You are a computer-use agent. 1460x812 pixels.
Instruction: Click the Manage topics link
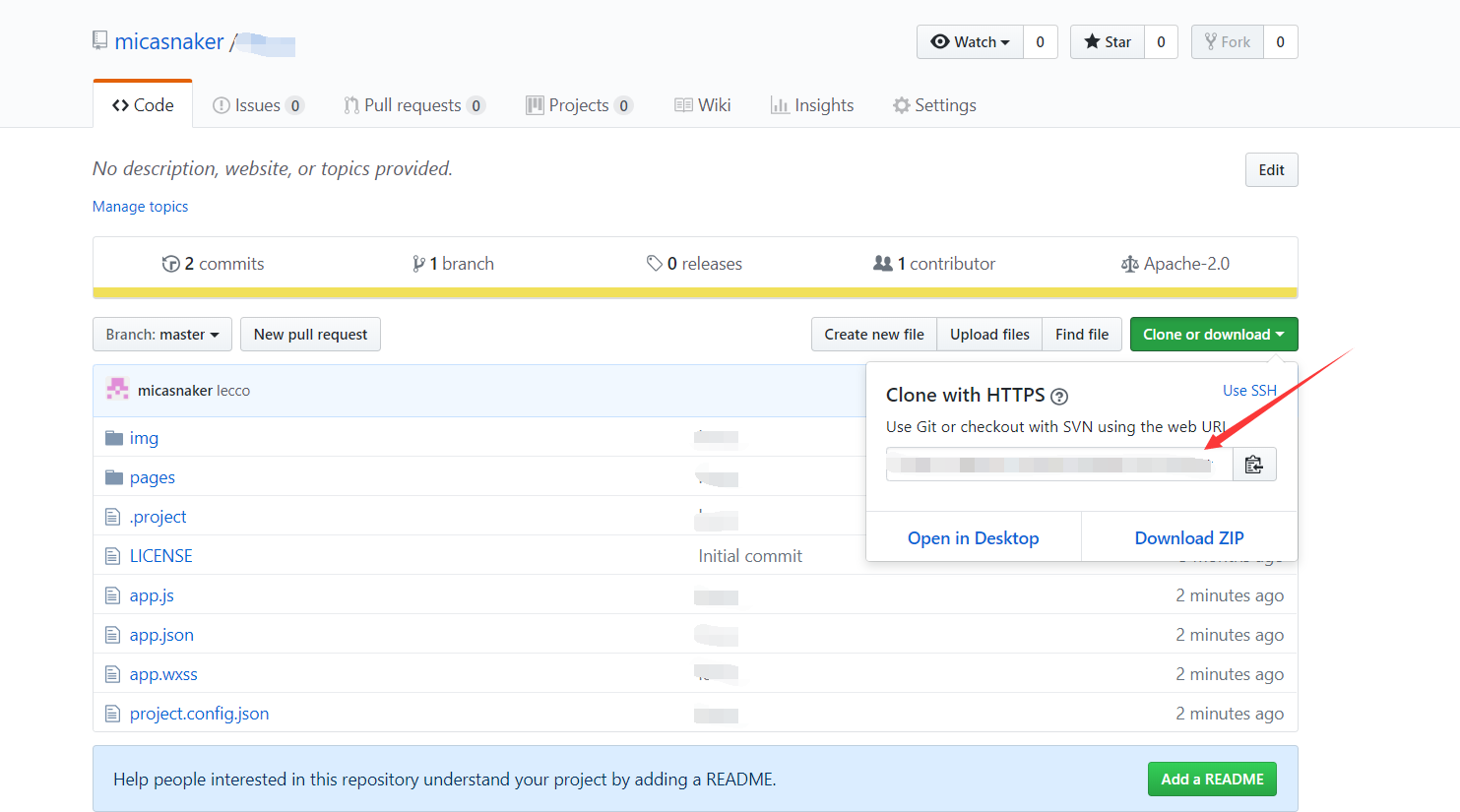point(140,207)
